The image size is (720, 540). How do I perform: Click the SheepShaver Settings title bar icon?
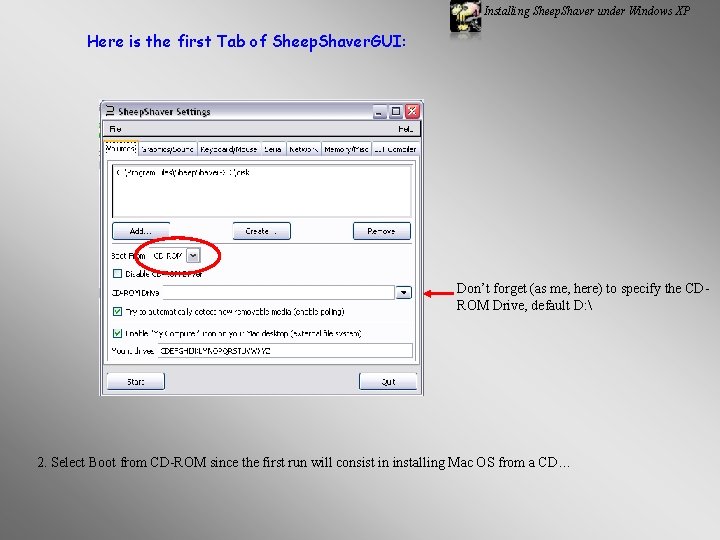click(x=110, y=111)
